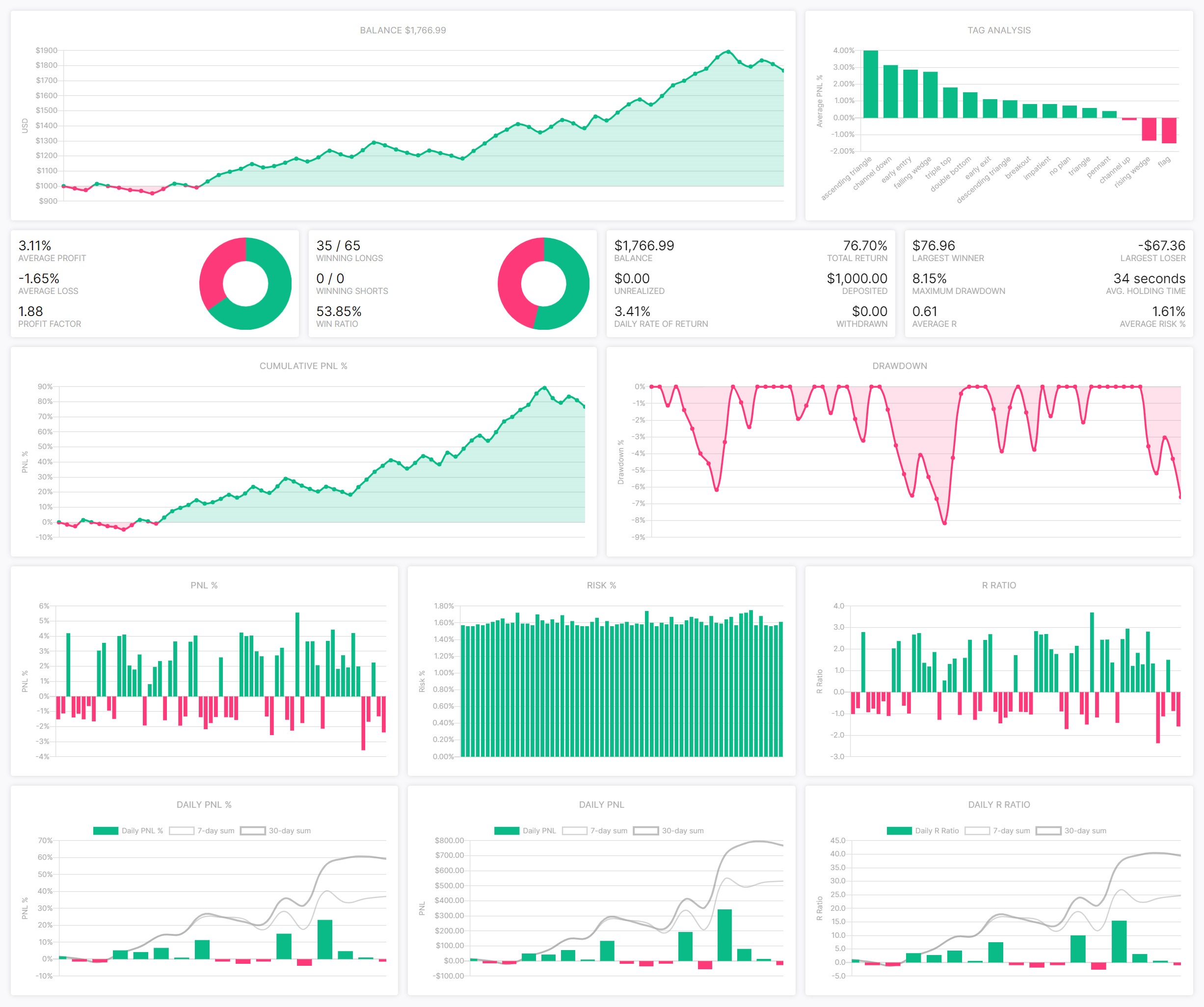
Task: Click the DAILY PNL % chart title
Action: pos(204,805)
